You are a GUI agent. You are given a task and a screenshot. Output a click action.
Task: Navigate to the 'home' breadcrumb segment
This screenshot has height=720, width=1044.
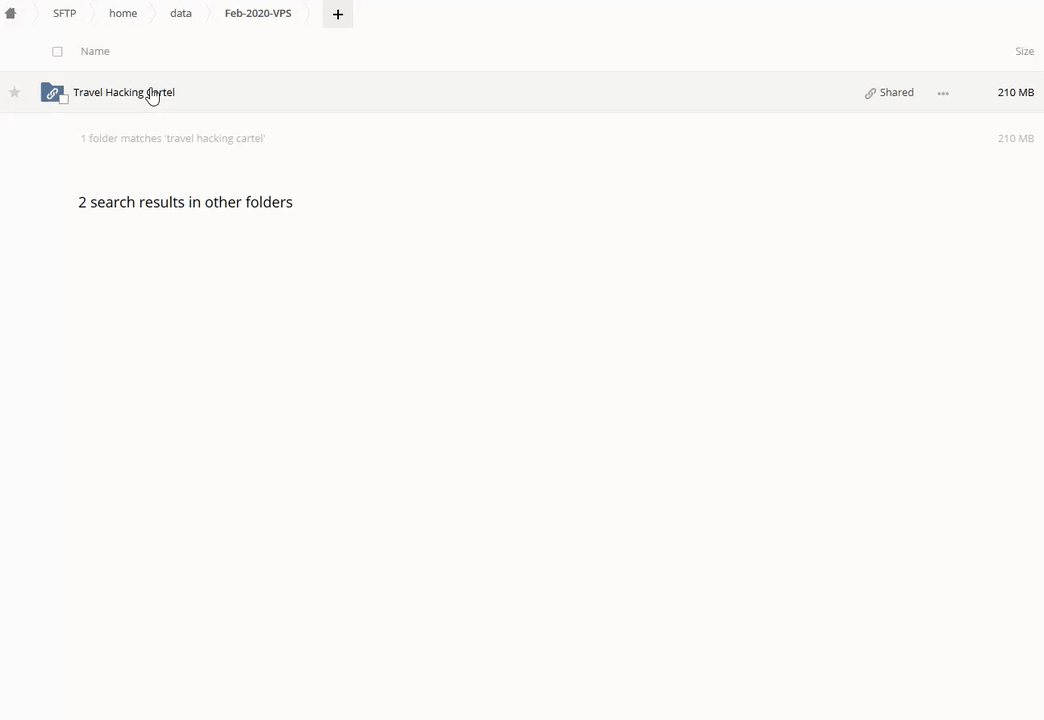123,14
